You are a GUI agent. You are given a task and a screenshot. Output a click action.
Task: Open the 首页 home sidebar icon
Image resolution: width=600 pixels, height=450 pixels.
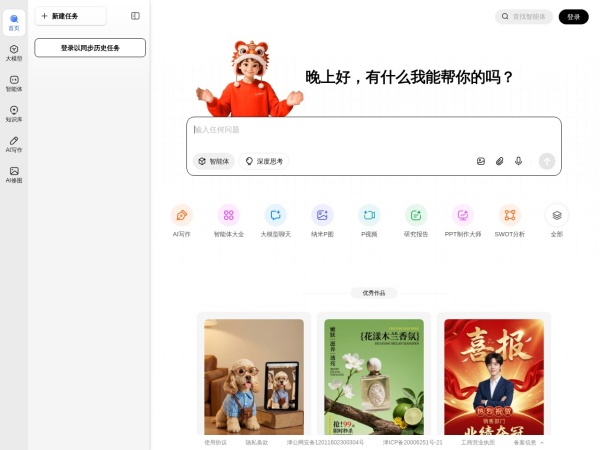tap(14, 23)
